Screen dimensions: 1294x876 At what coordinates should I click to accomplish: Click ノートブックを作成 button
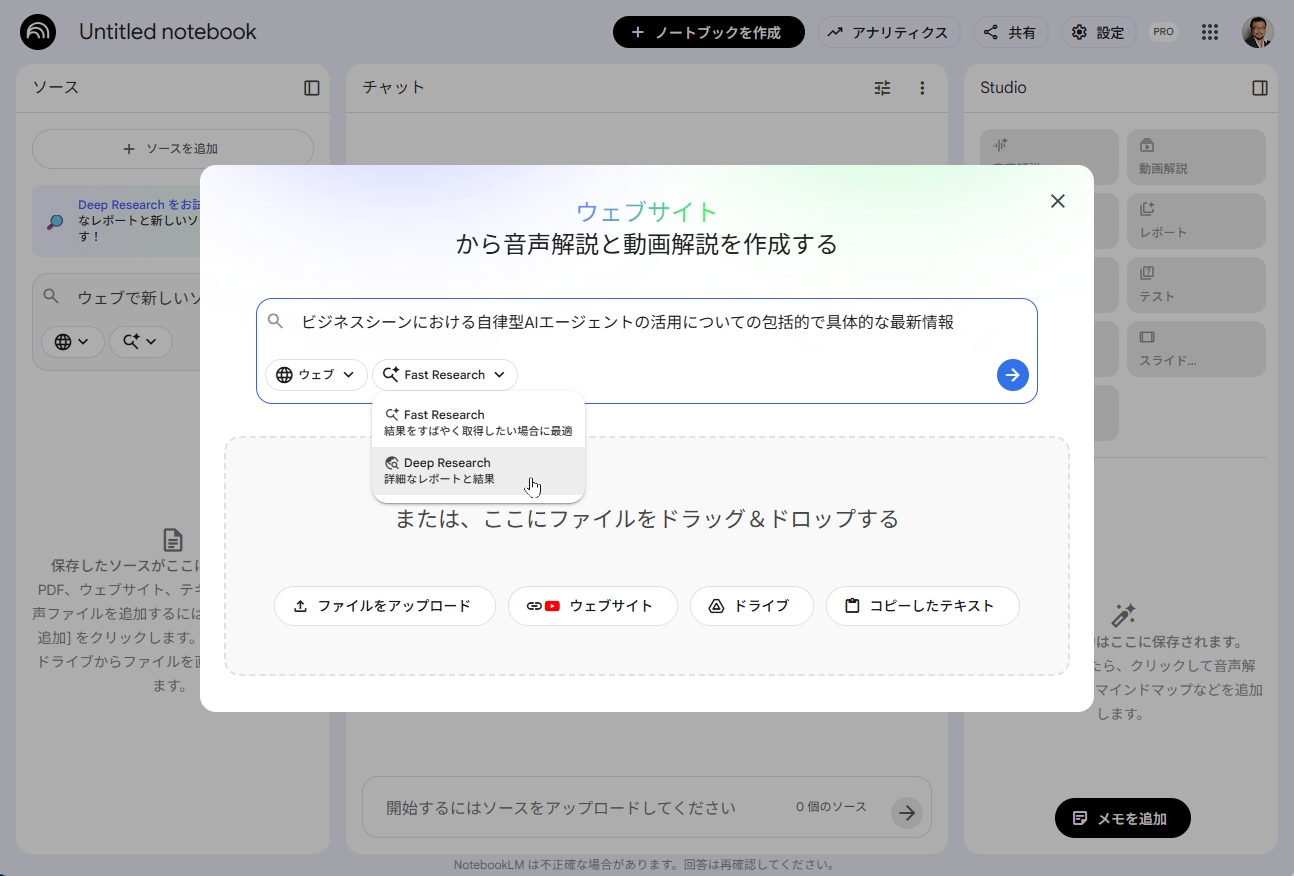tap(709, 32)
